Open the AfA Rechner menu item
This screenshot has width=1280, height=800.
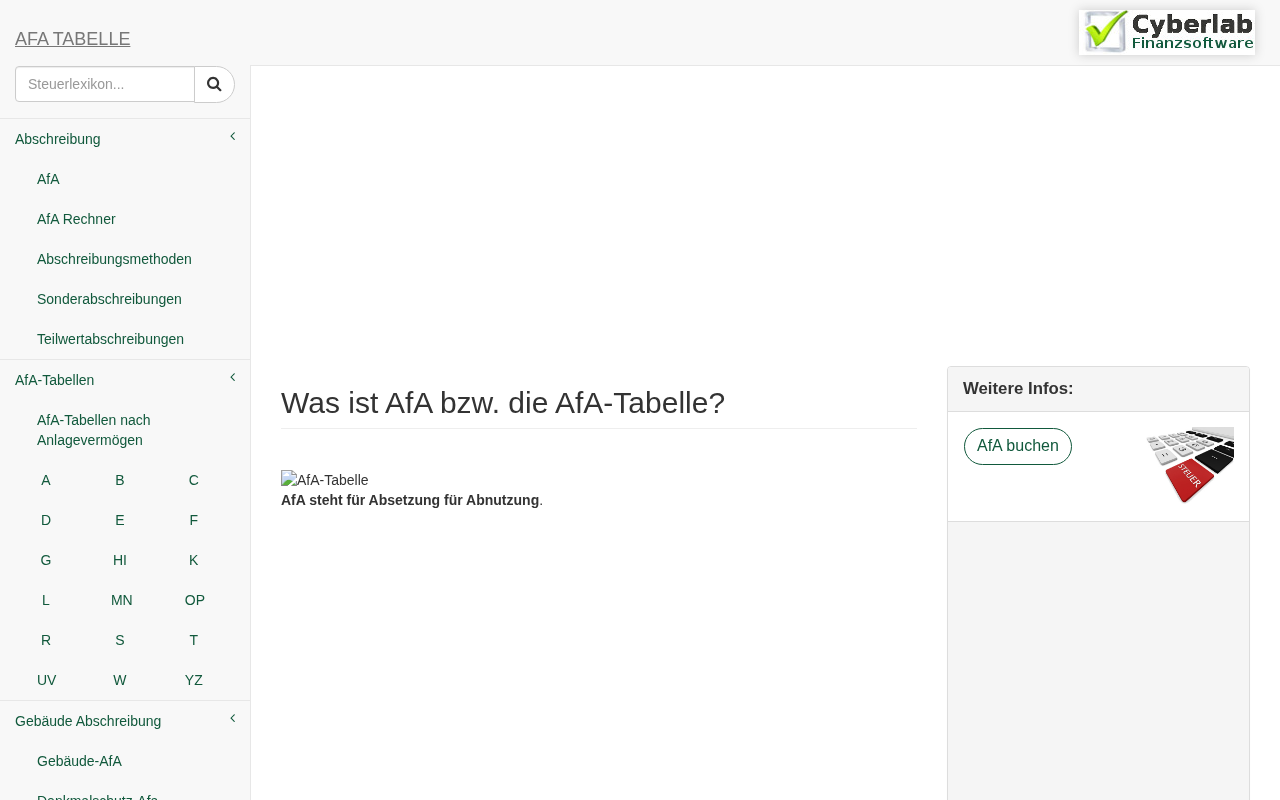(76, 219)
